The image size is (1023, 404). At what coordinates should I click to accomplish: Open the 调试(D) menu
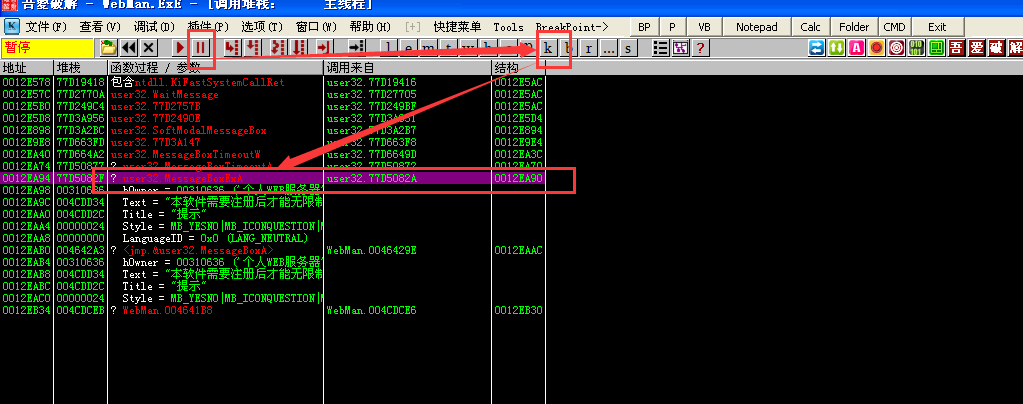(x=154, y=27)
